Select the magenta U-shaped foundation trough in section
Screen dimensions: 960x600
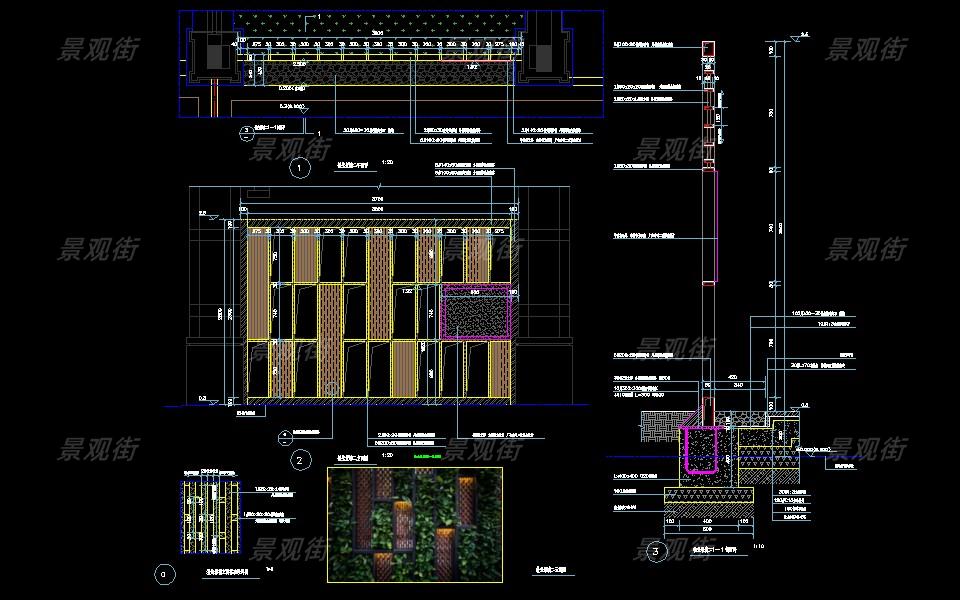tap(700, 449)
